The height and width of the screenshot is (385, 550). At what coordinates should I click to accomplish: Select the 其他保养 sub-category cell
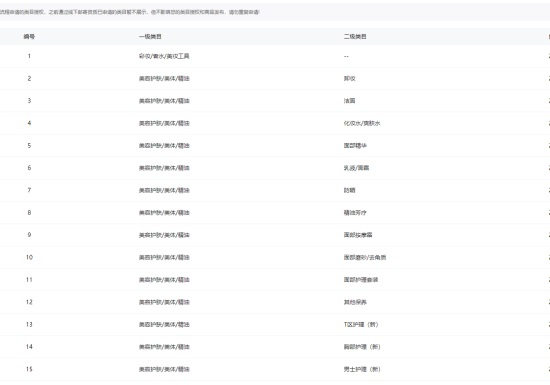355,302
